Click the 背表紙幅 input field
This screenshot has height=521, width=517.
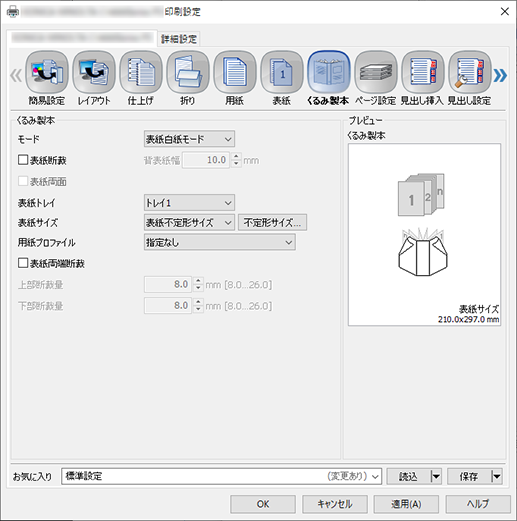[x=206, y=160]
